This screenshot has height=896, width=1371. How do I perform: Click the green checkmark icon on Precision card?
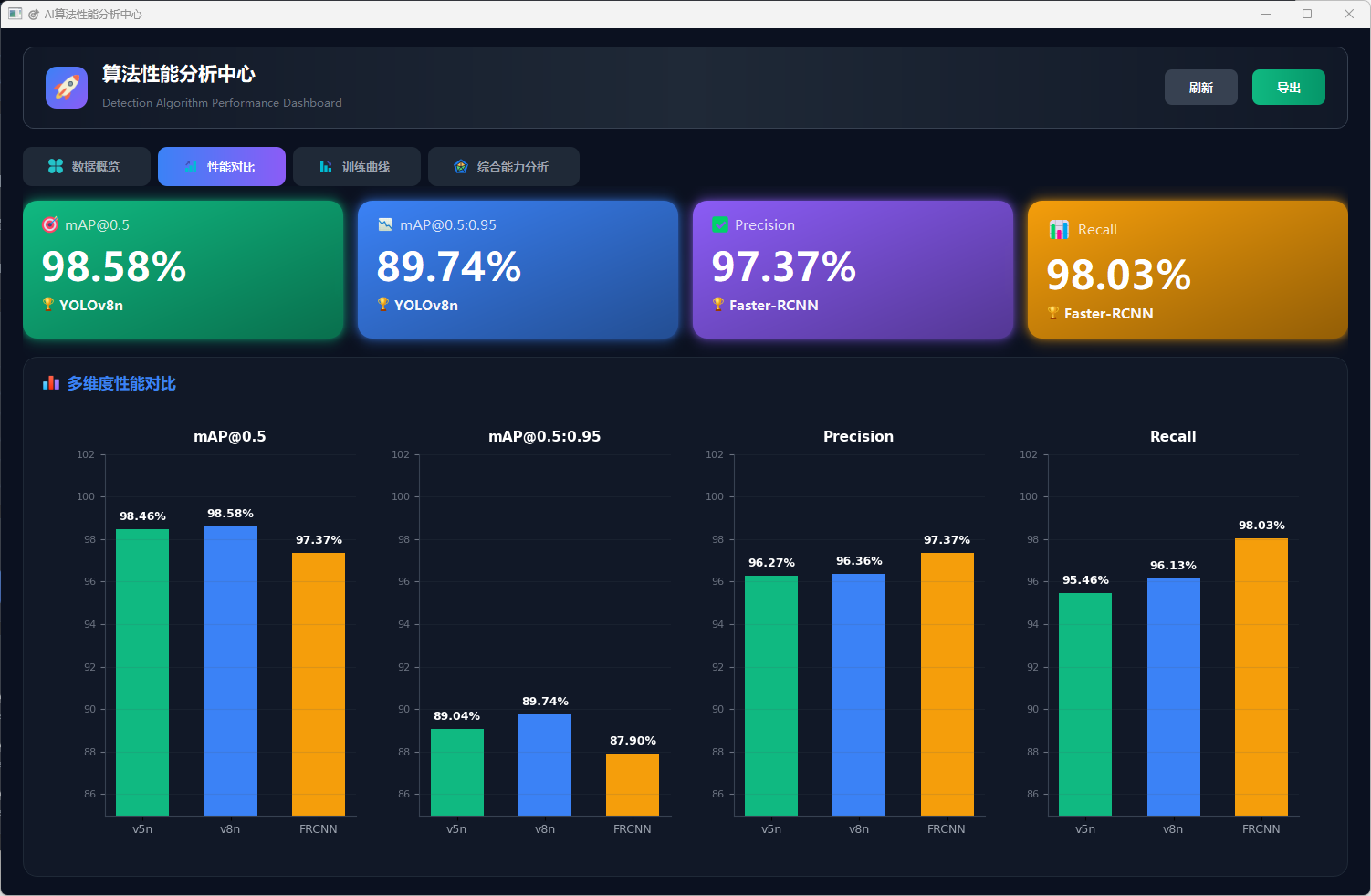click(720, 224)
